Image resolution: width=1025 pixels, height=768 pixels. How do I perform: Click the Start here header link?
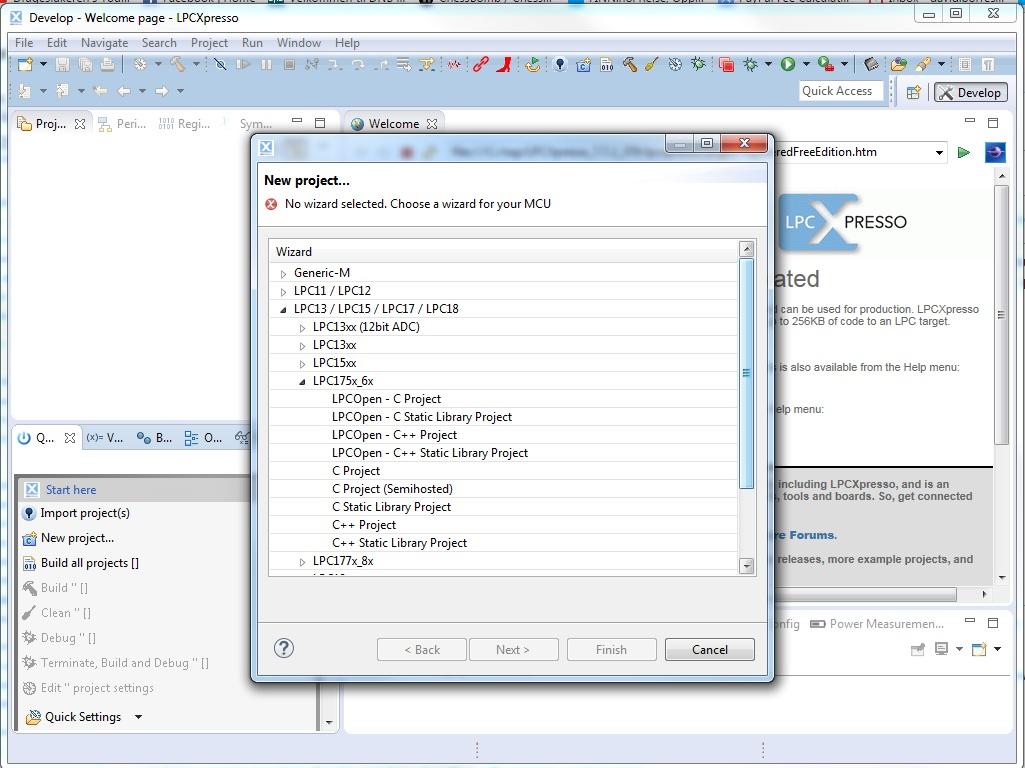click(71, 490)
